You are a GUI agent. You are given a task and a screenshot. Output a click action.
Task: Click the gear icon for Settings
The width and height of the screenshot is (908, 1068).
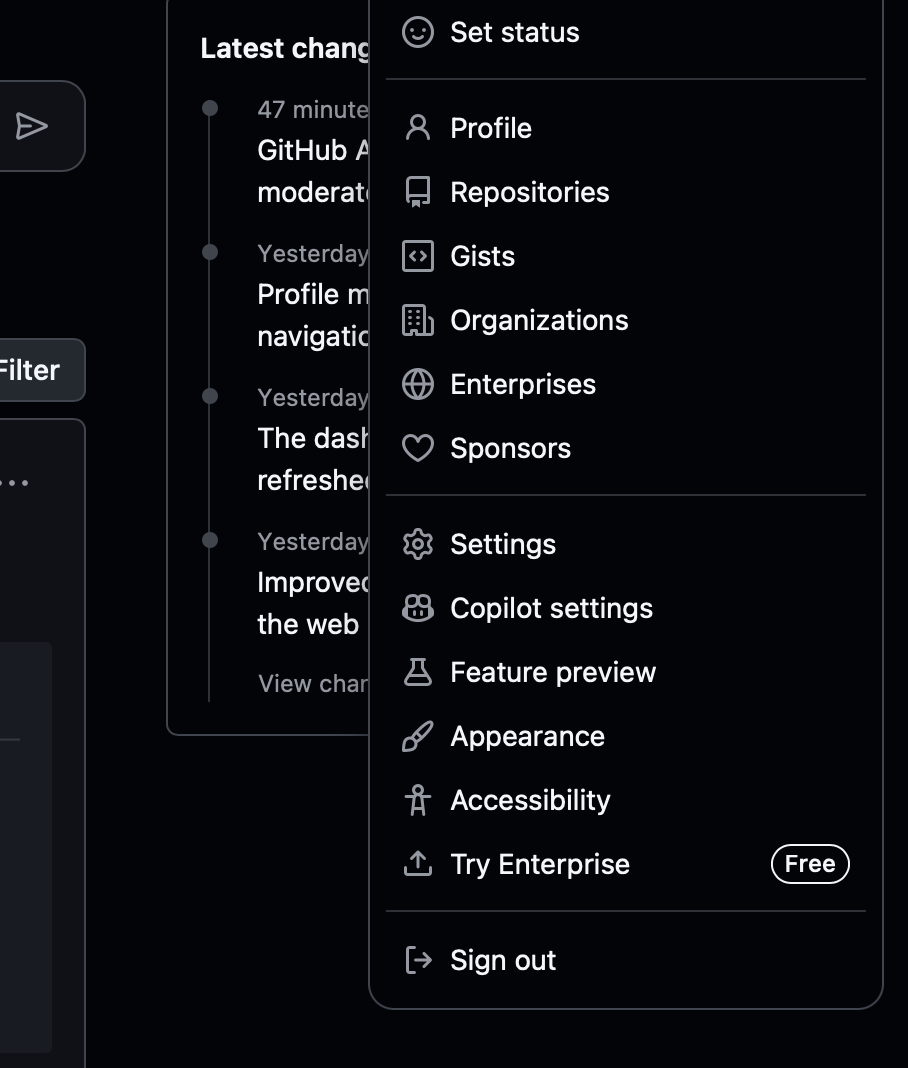[418, 544]
